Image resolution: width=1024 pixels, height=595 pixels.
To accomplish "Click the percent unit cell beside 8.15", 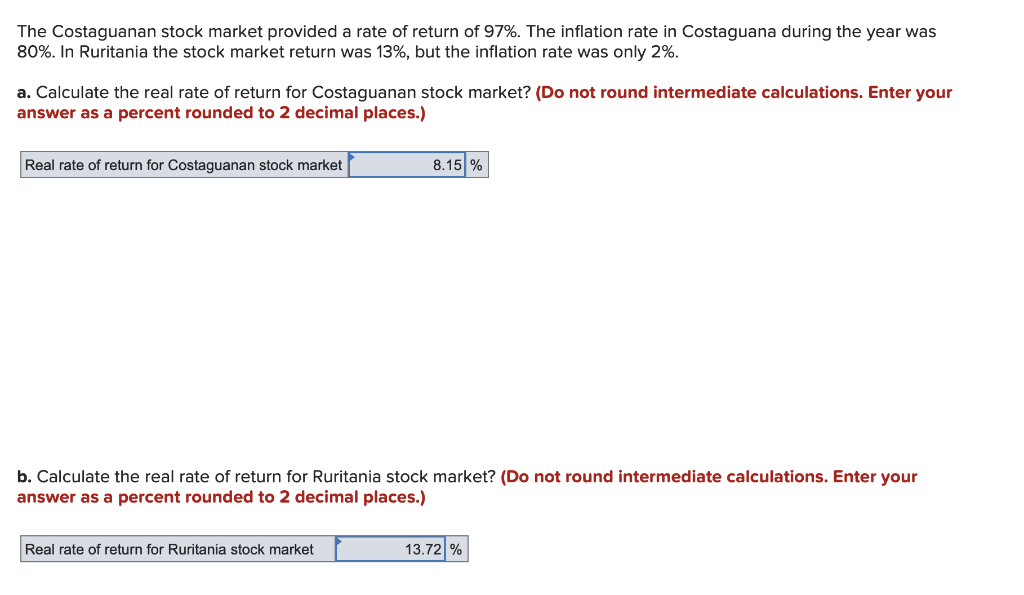I will (476, 165).
